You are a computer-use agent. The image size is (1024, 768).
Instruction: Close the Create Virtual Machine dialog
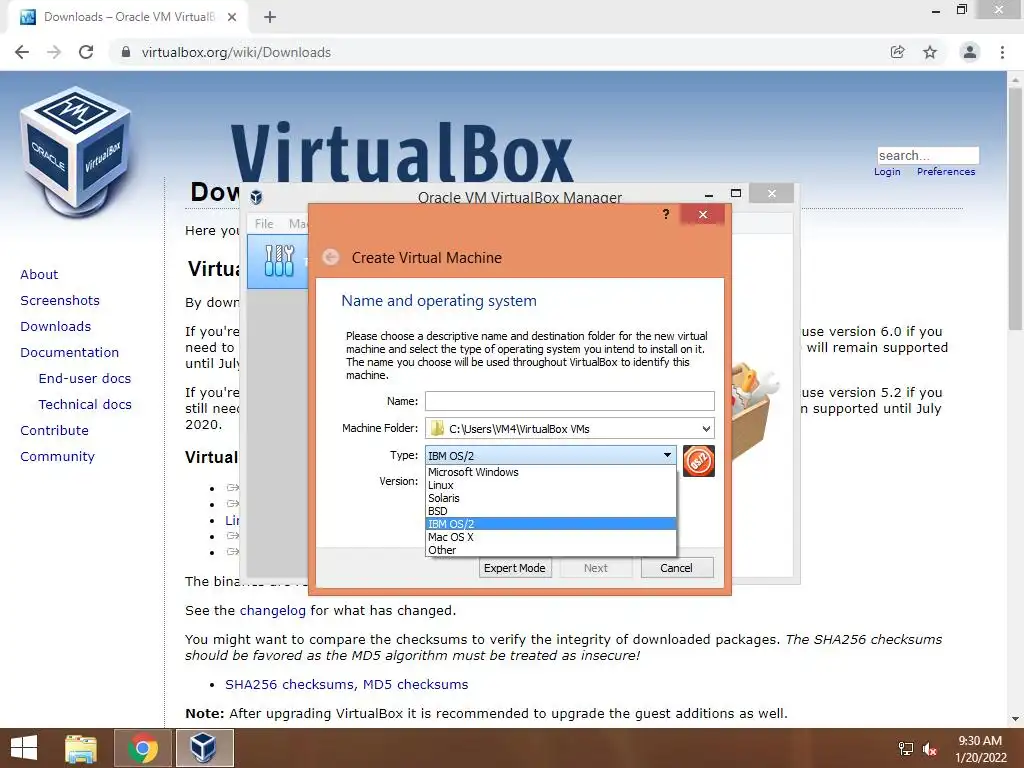pyautogui.click(x=703, y=214)
